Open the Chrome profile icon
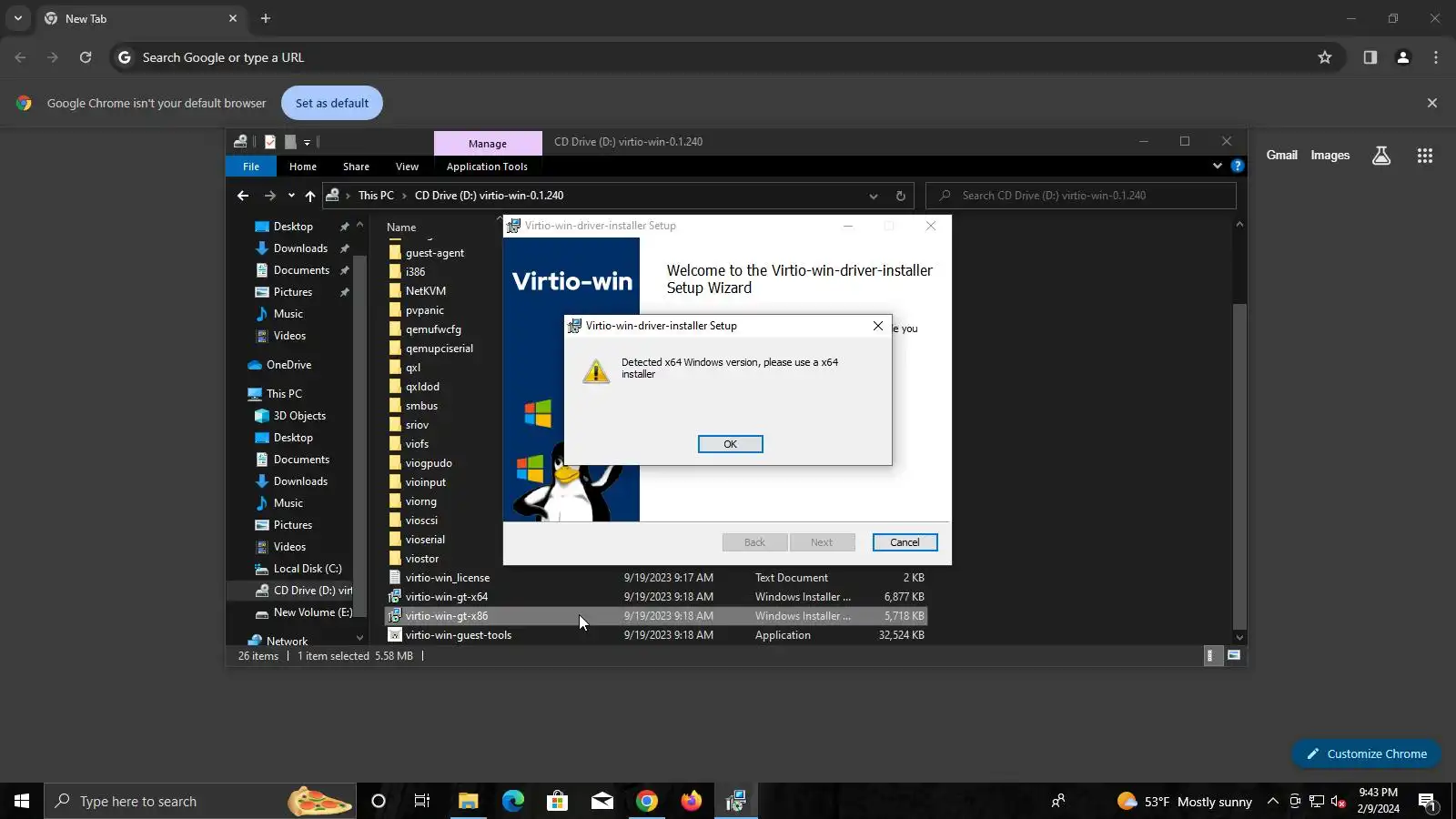Image resolution: width=1456 pixels, height=819 pixels. [x=1403, y=57]
